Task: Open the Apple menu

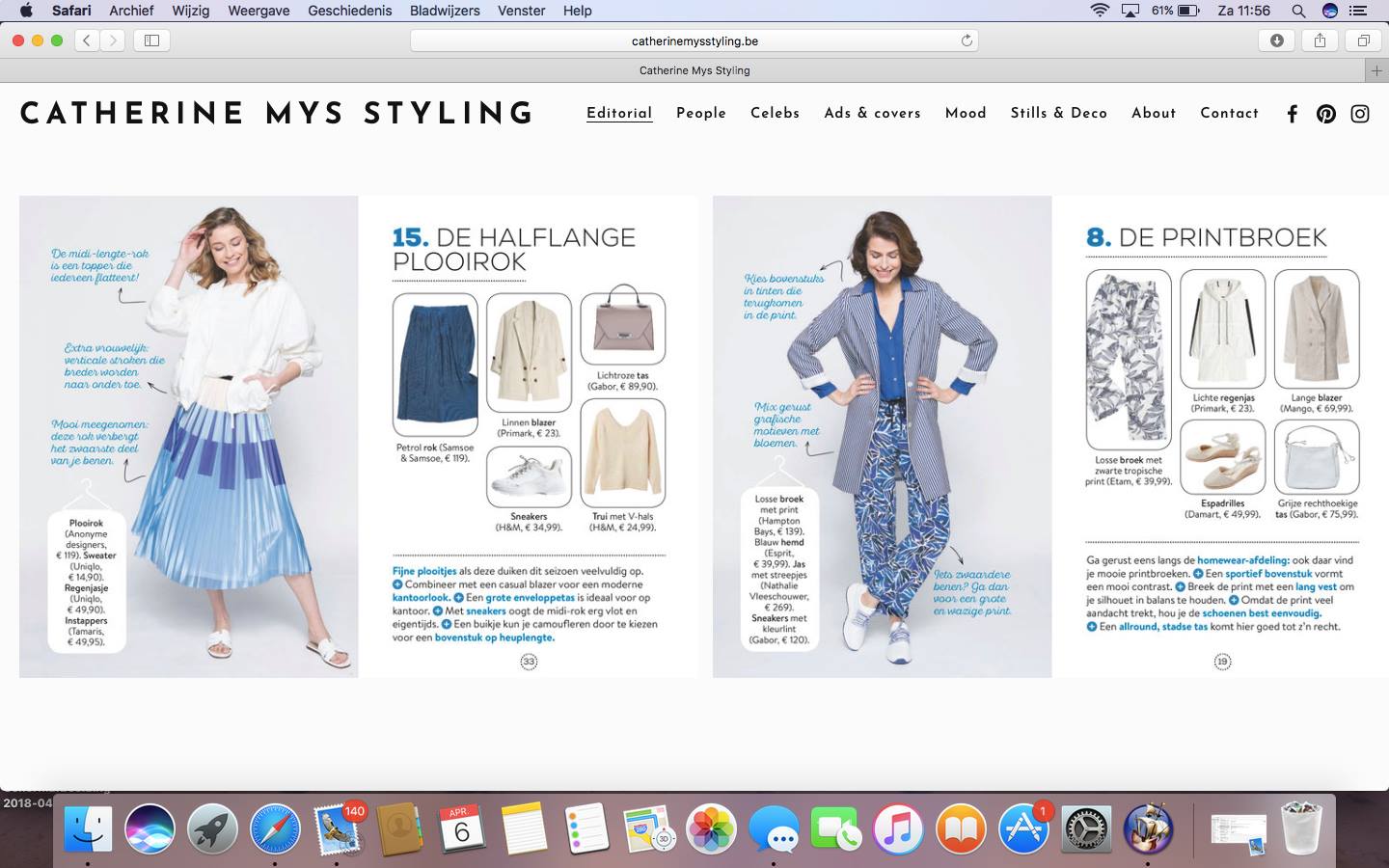Action: point(26,11)
